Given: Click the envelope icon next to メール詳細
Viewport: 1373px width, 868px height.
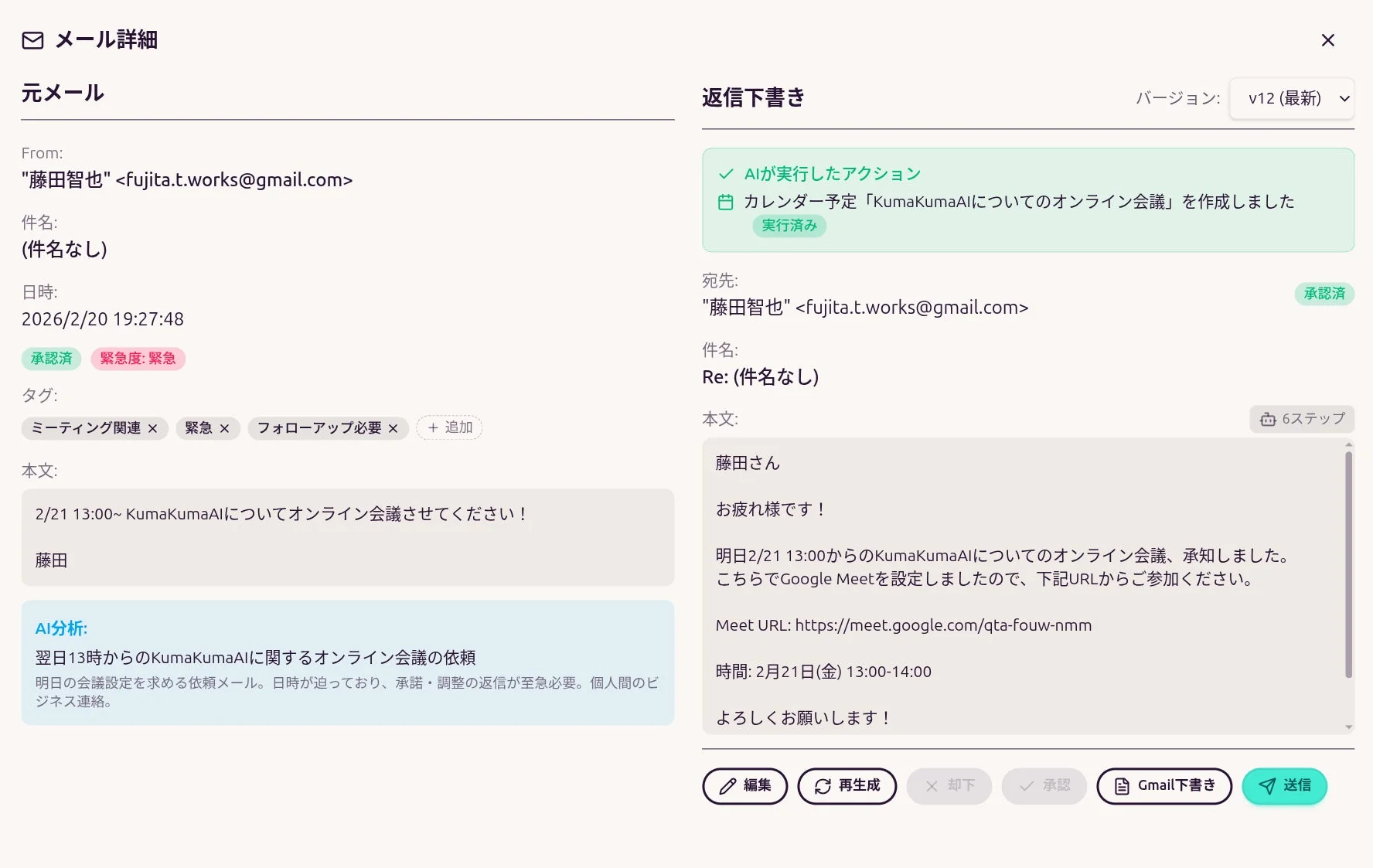Looking at the screenshot, I should 32,40.
